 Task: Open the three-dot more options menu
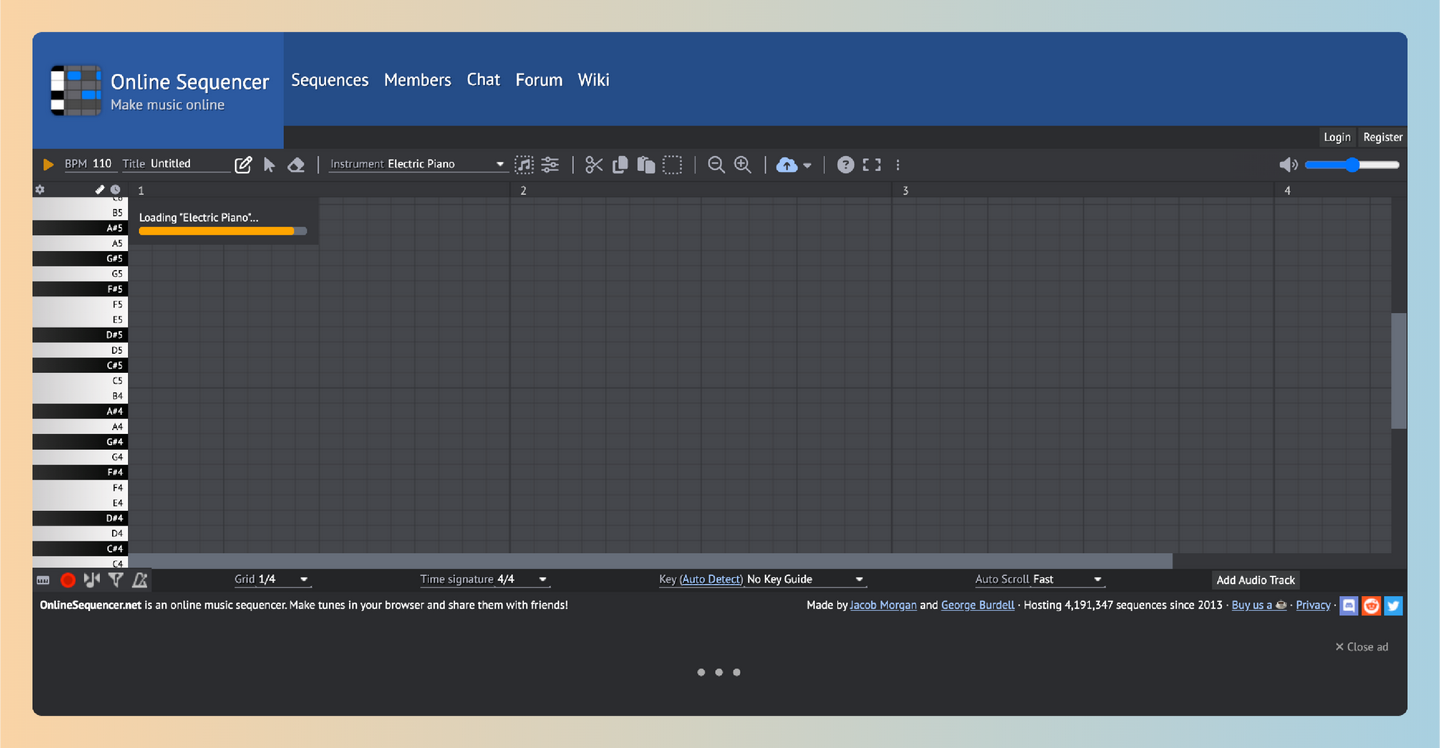click(x=898, y=164)
